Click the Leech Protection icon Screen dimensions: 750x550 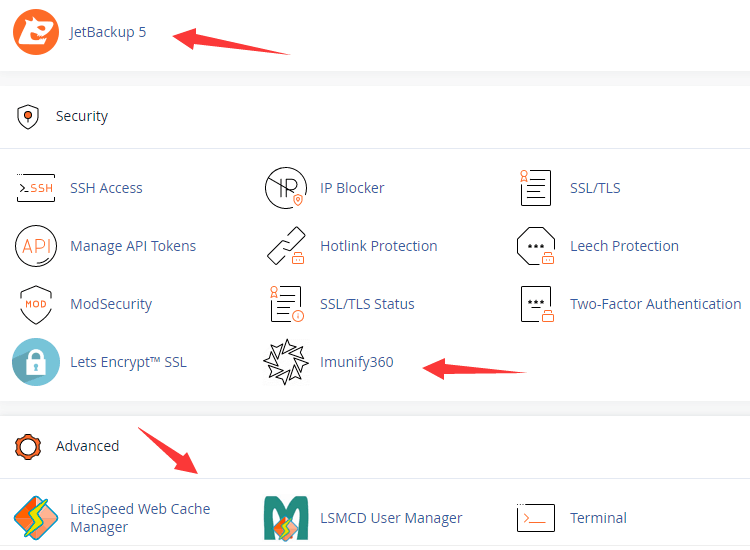(x=535, y=246)
